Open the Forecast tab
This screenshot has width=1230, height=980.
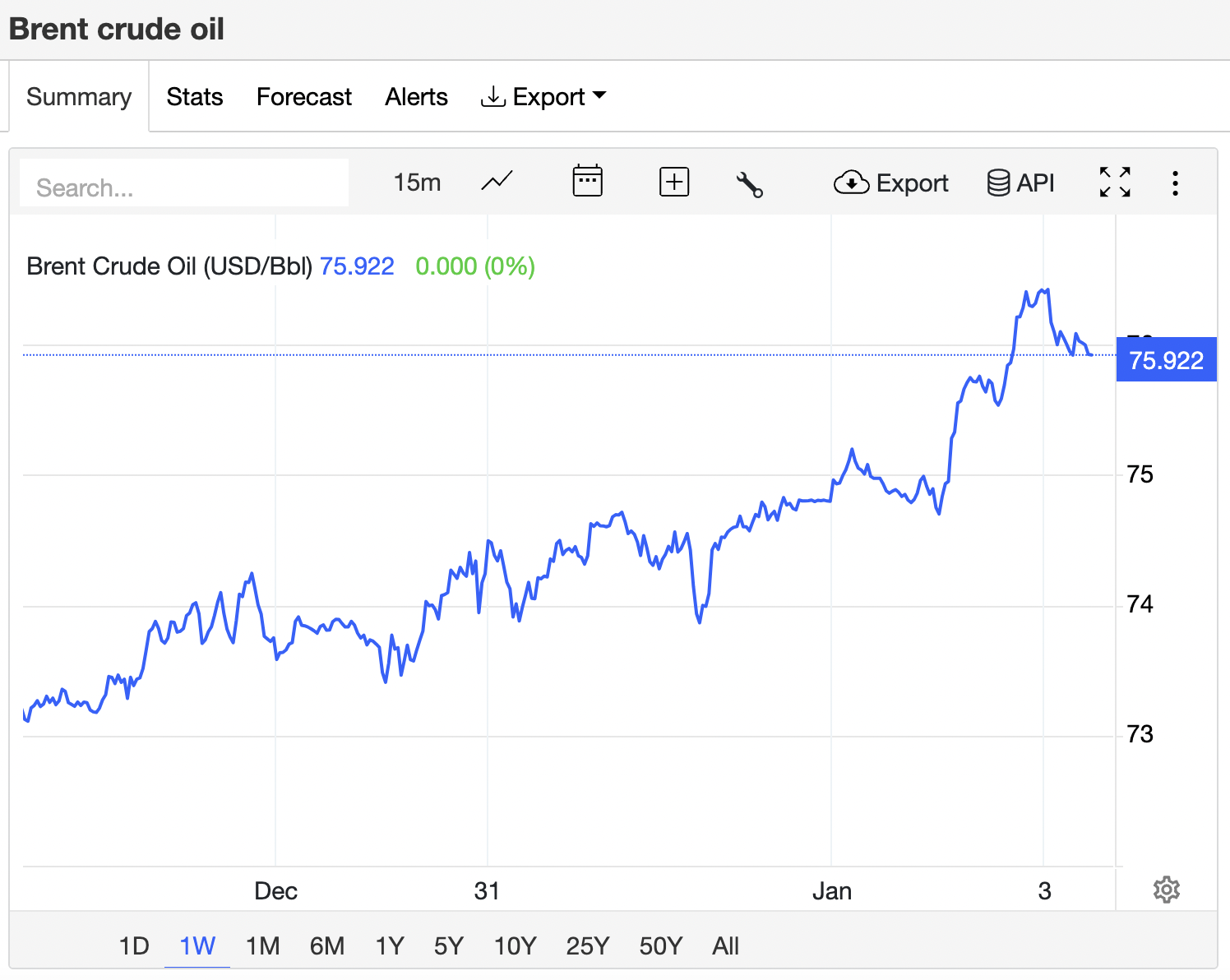(x=304, y=97)
